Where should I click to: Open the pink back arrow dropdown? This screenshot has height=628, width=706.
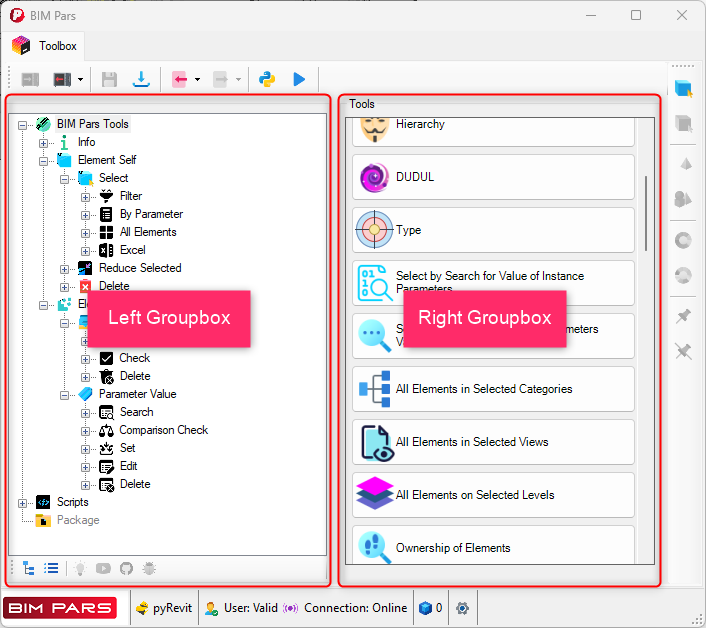pos(197,79)
